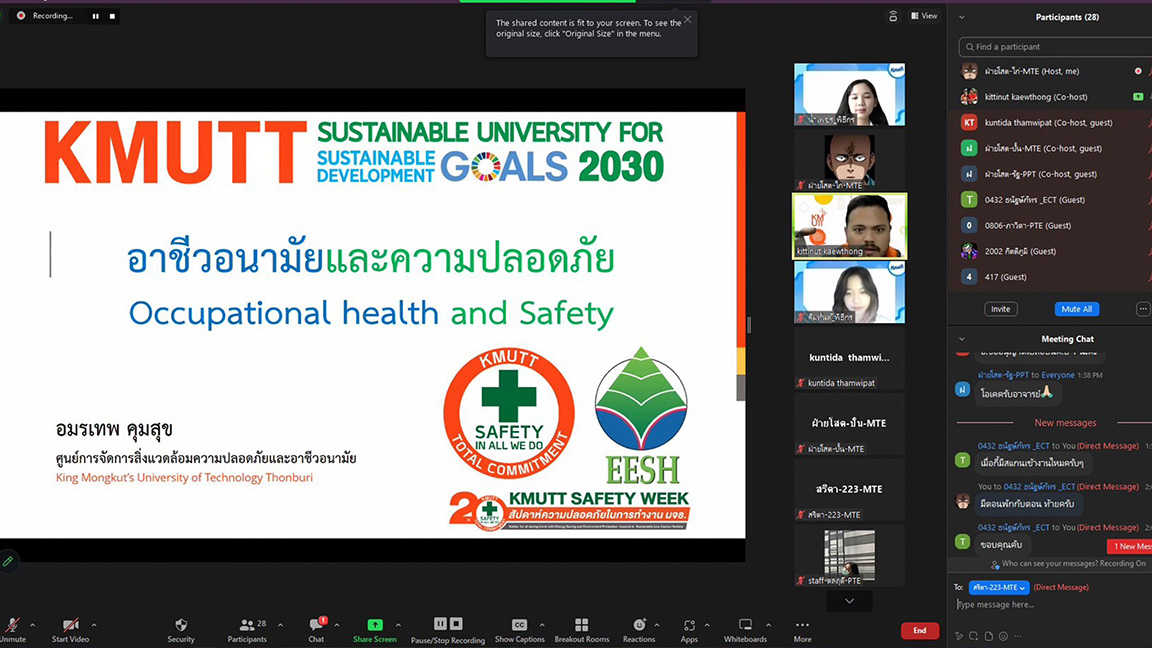The image size is (1152, 648).
Task: Open the emoji picker in chat
Action: click(1004, 636)
